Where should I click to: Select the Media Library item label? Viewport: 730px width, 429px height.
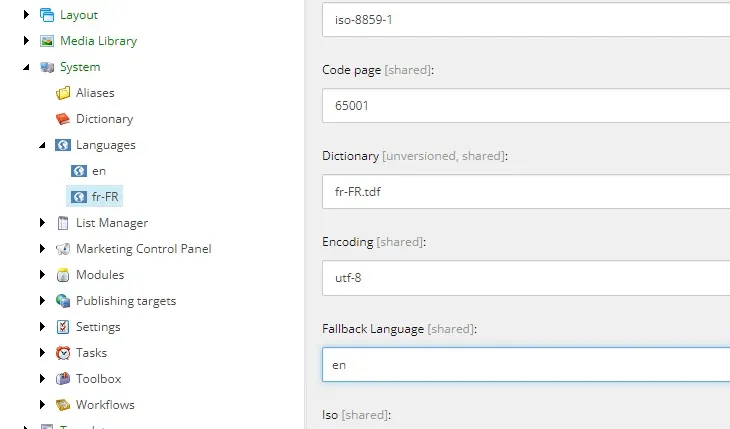[99, 41]
